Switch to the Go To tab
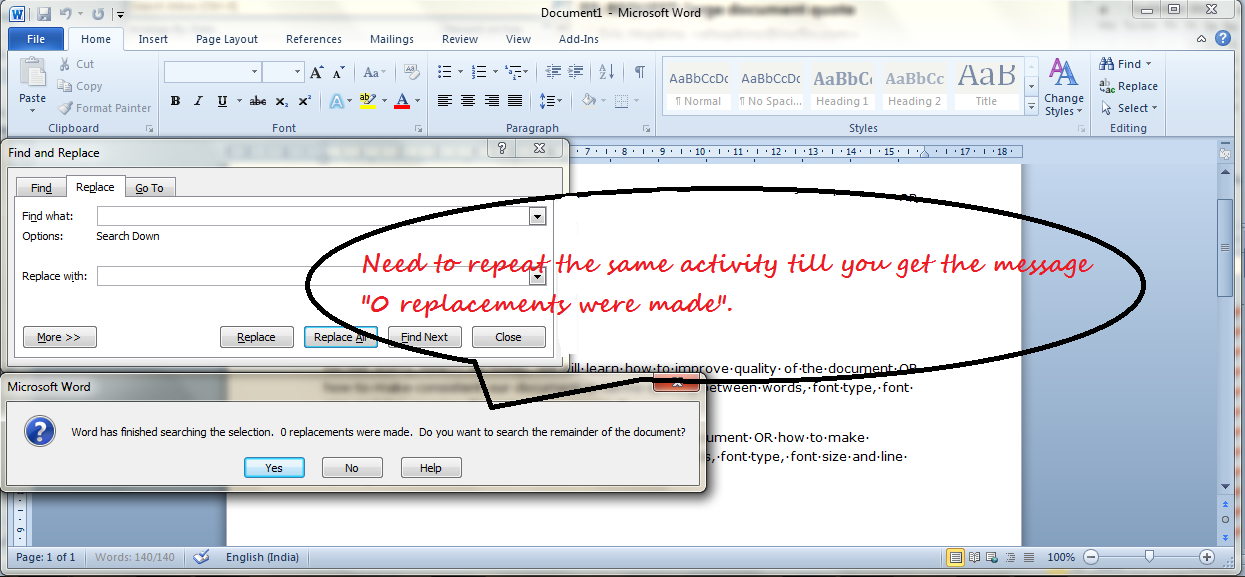The width and height of the screenshot is (1245, 577). pyautogui.click(x=150, y=187)
